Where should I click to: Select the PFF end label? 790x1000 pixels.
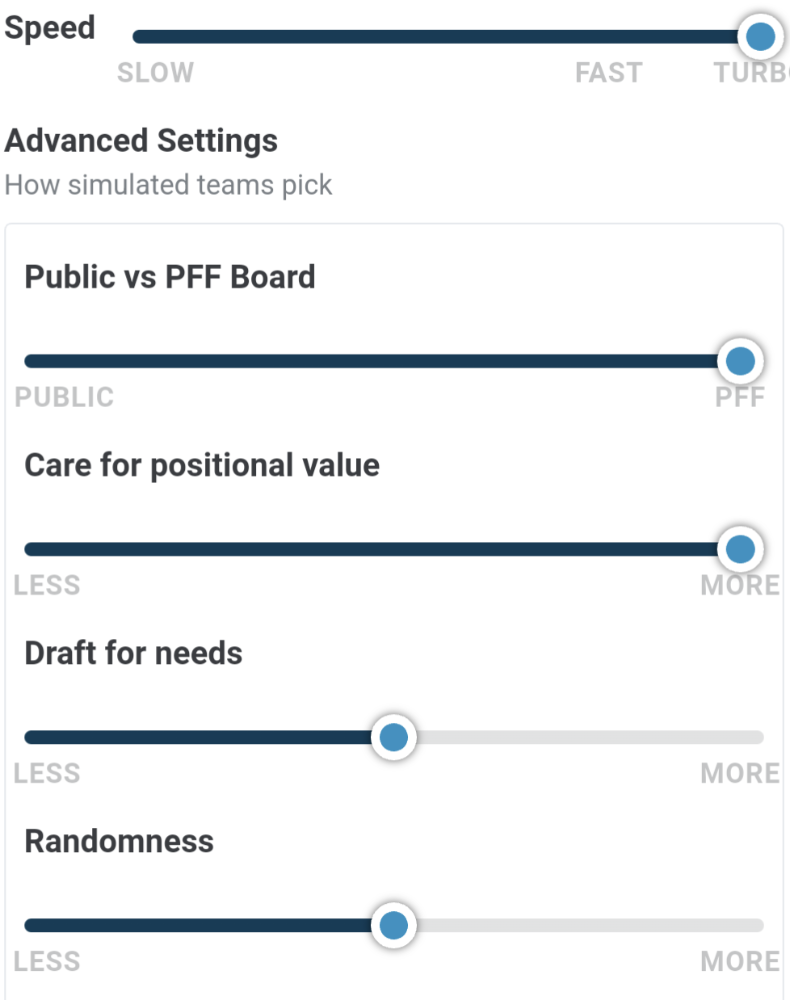click(x=740, y=397)
